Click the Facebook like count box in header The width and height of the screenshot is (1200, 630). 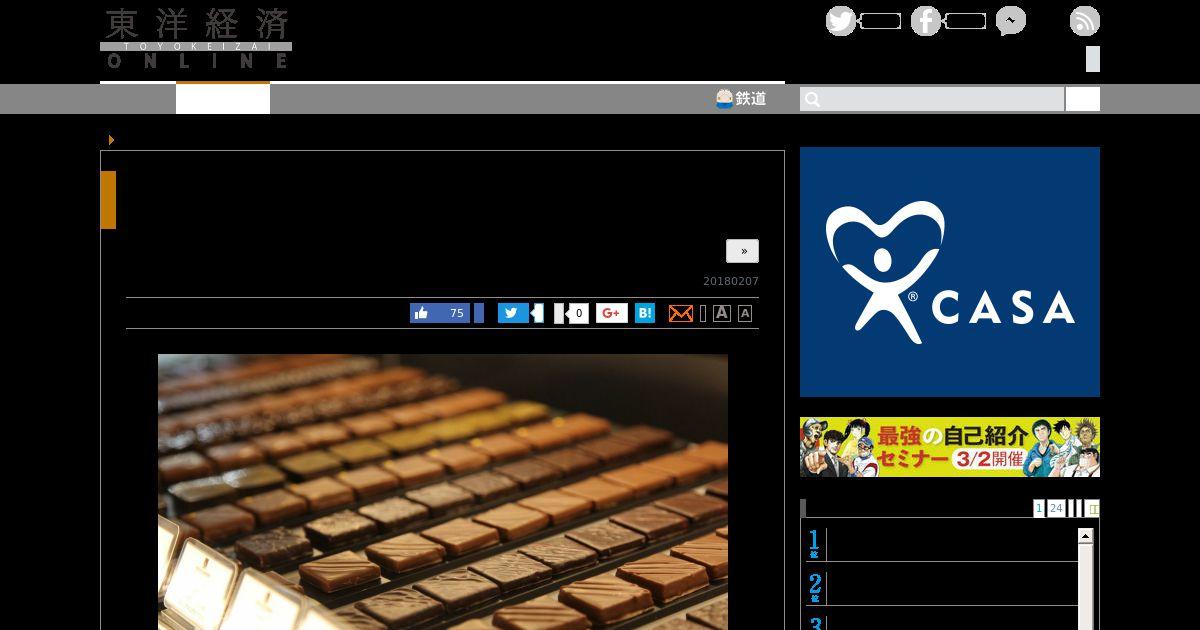965,21
